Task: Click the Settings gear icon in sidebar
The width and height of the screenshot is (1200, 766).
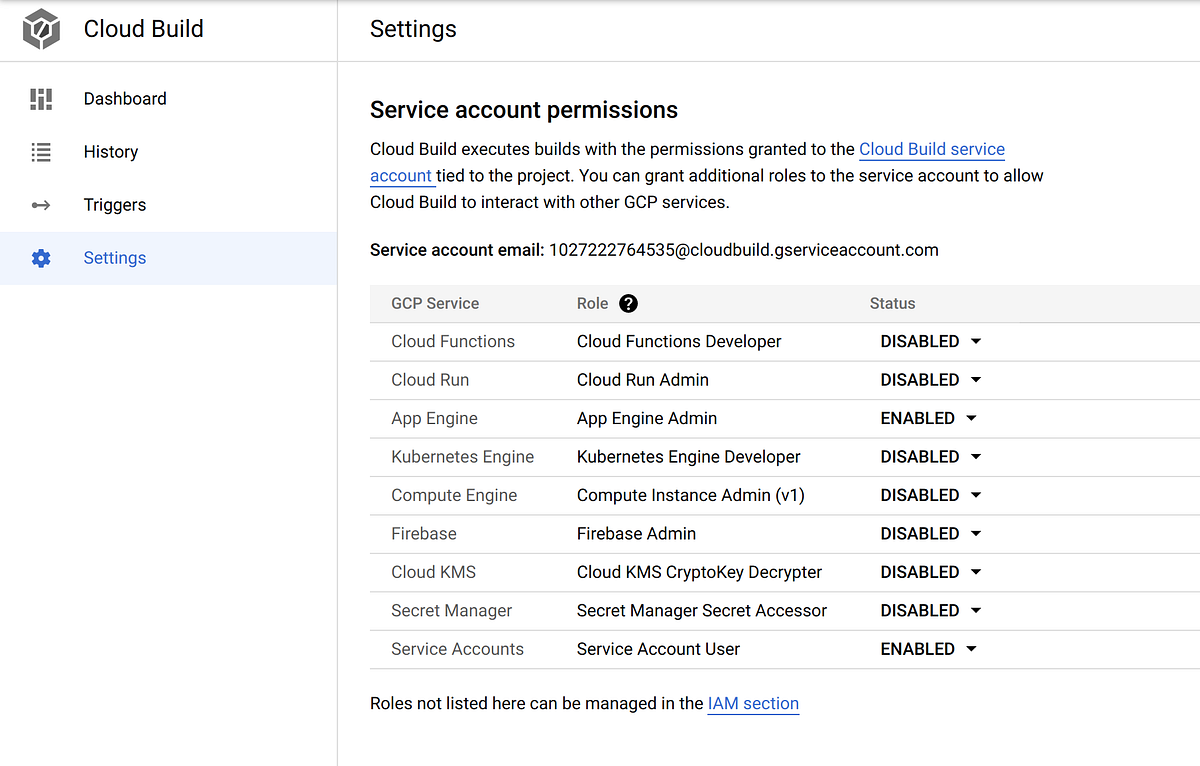Action: [40, 258]
